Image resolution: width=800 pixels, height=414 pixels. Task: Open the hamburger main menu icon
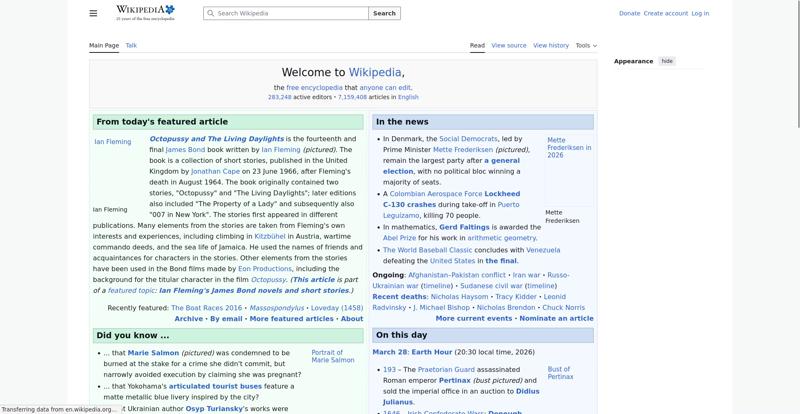[93, 13]
